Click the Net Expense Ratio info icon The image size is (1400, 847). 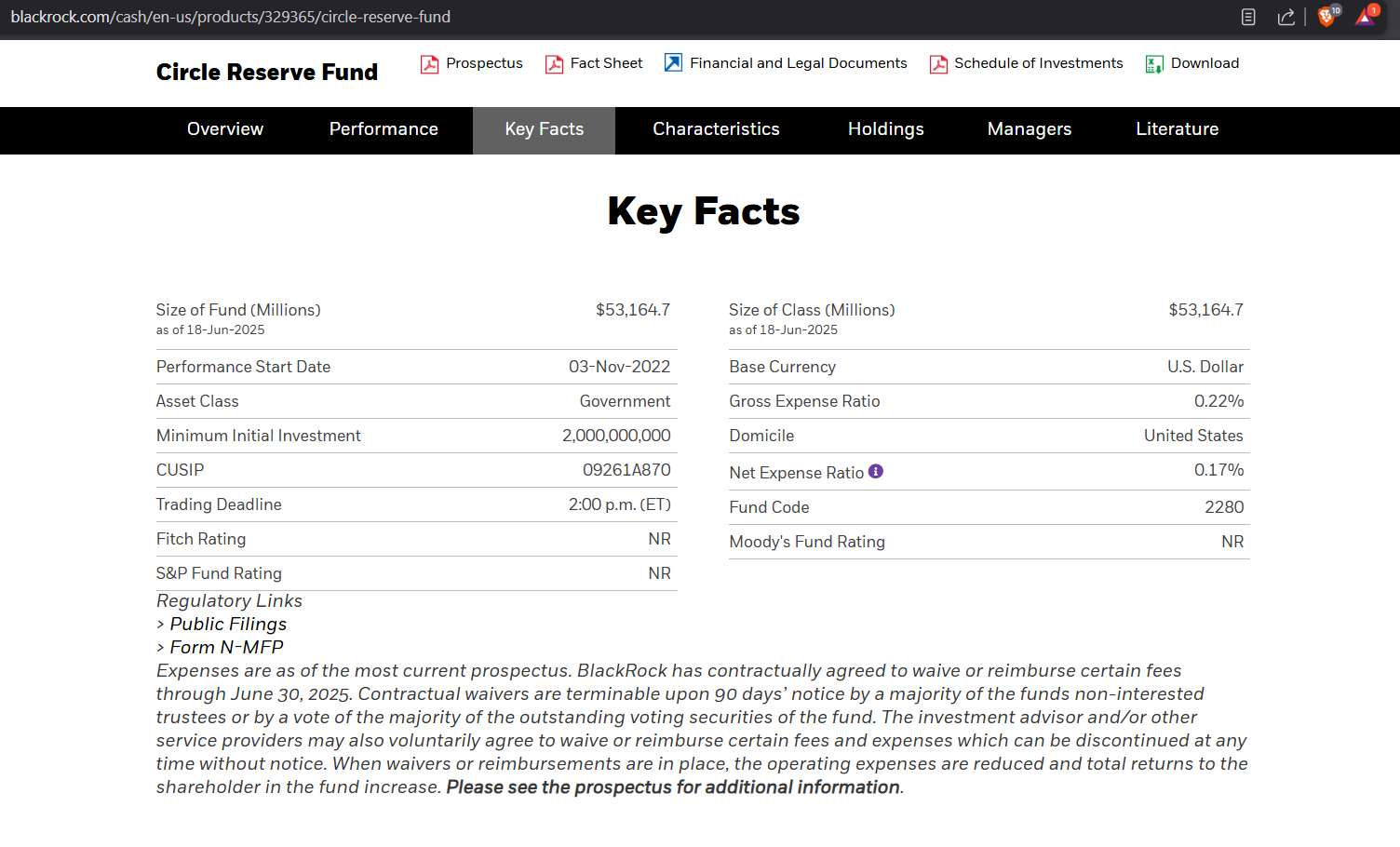(876, 471)
